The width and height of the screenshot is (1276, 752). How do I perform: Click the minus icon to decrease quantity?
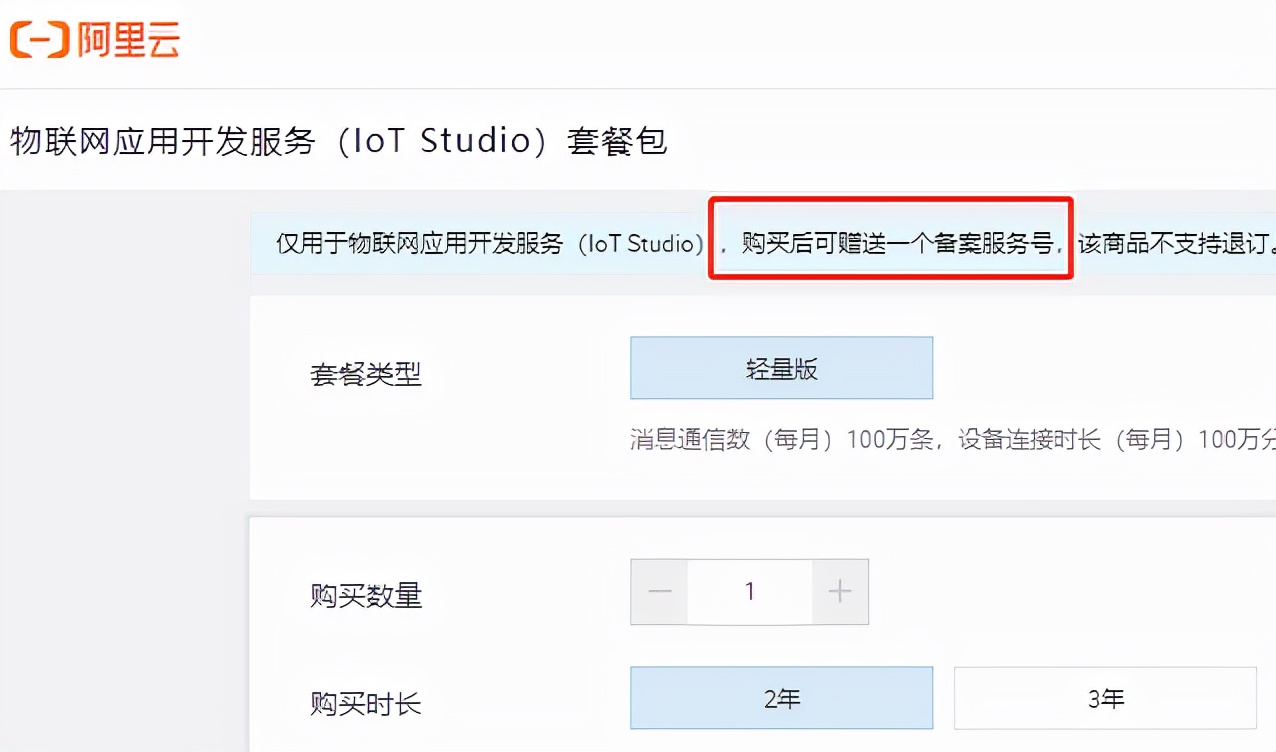pyautogui.click(x=659, y=591)
